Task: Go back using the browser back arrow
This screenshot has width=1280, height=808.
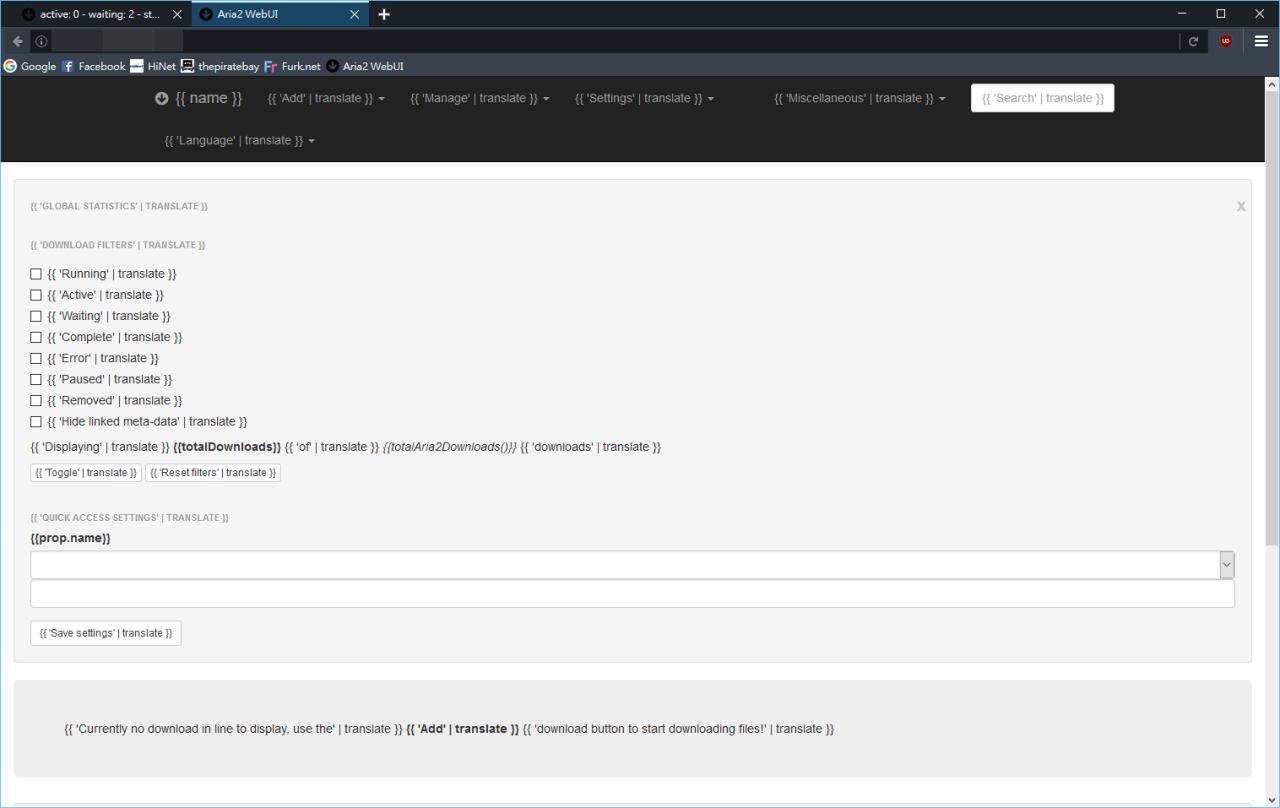Action: 18,41
